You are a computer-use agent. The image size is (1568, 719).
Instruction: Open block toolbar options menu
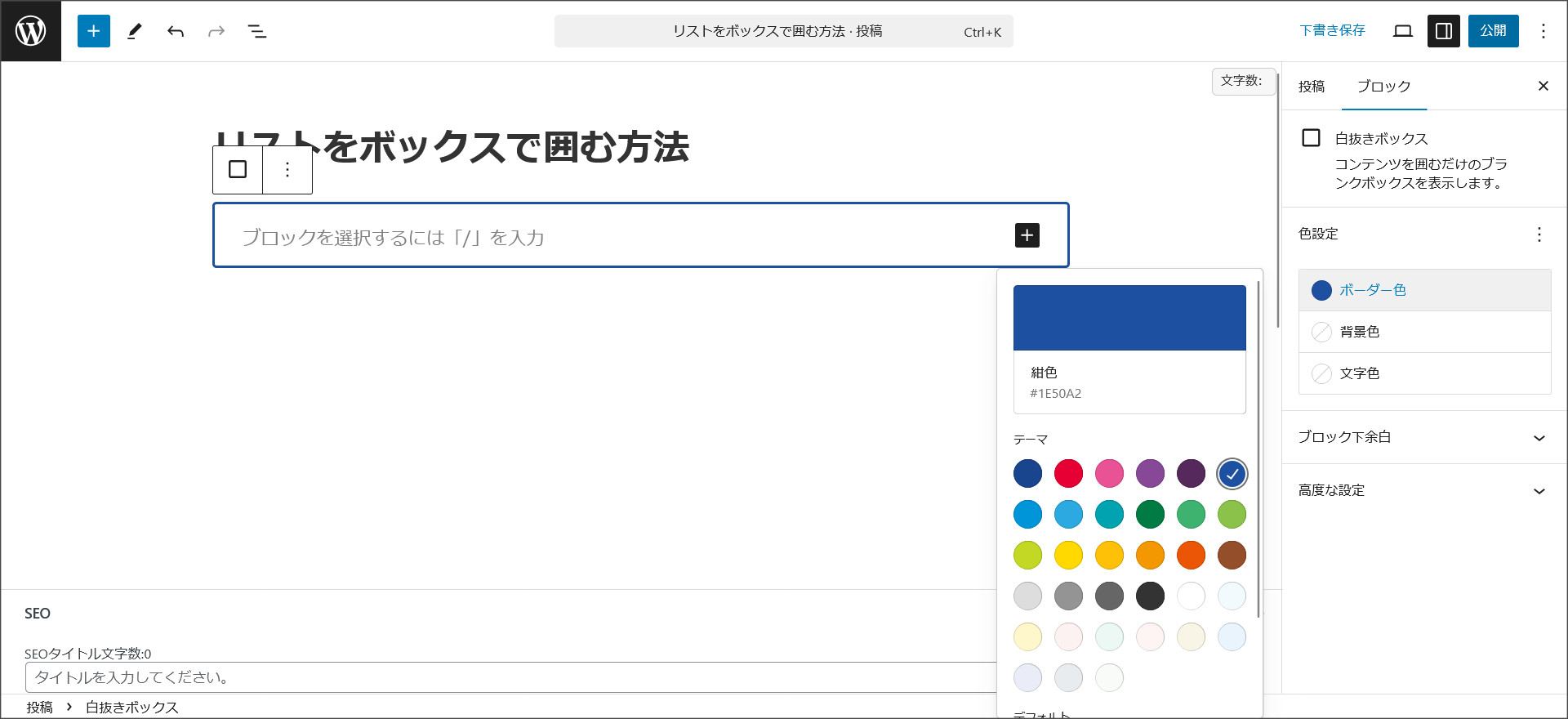click(x=287, y=169)
